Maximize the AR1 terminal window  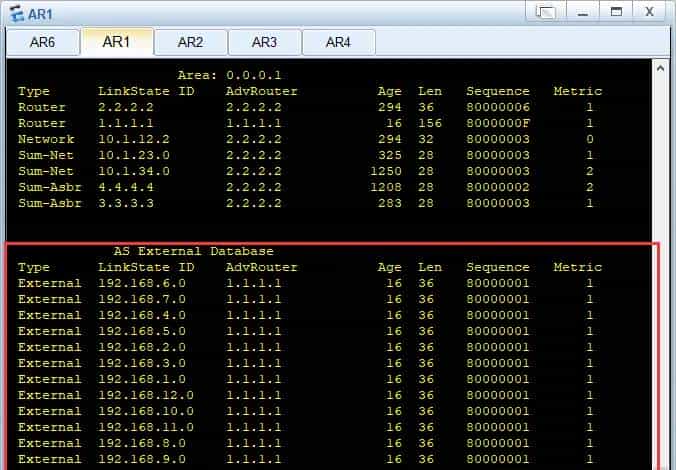(615, 12)
